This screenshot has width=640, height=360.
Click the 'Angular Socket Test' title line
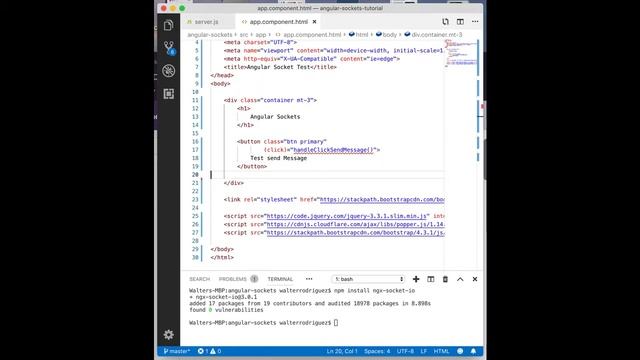(280, 67)
